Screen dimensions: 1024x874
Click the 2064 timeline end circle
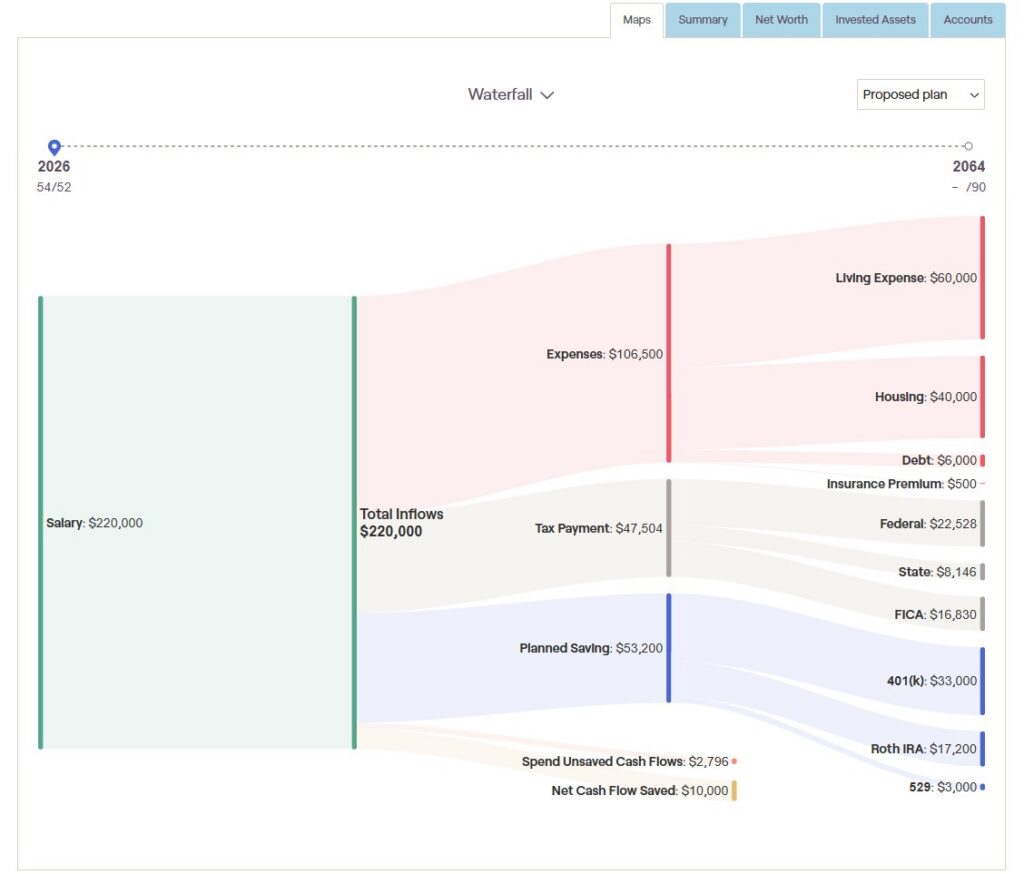pyautogui.click(x=968, y=146)
